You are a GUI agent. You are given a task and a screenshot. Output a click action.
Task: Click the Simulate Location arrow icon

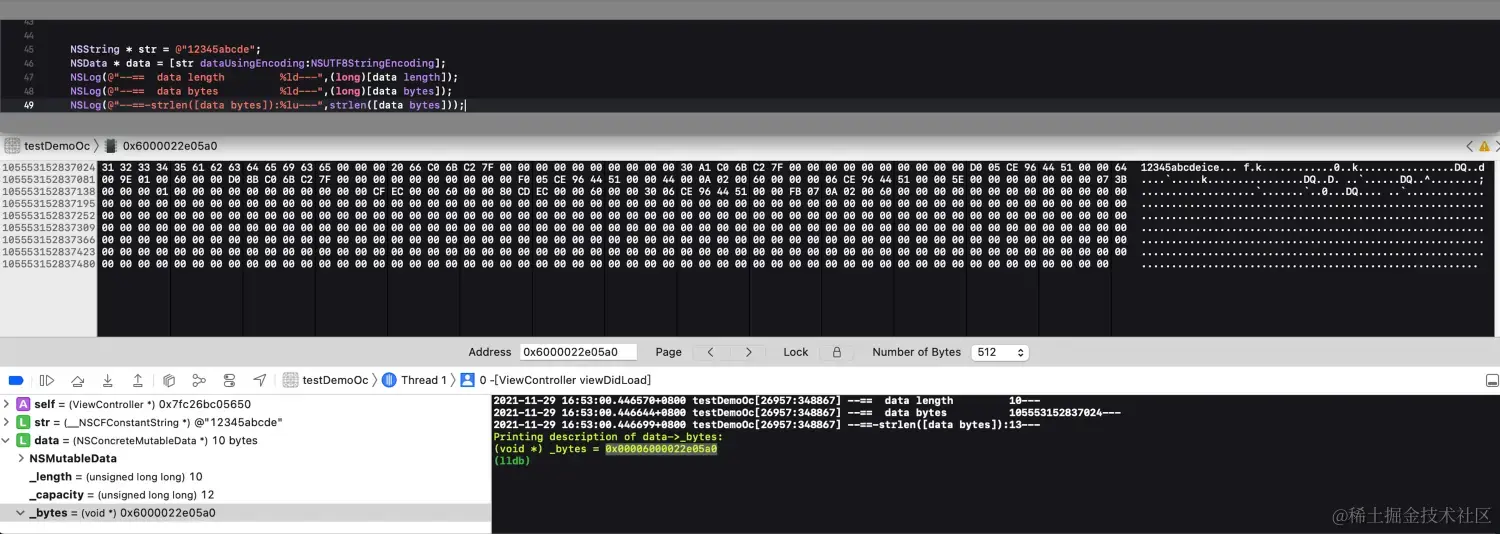point(260,380)
